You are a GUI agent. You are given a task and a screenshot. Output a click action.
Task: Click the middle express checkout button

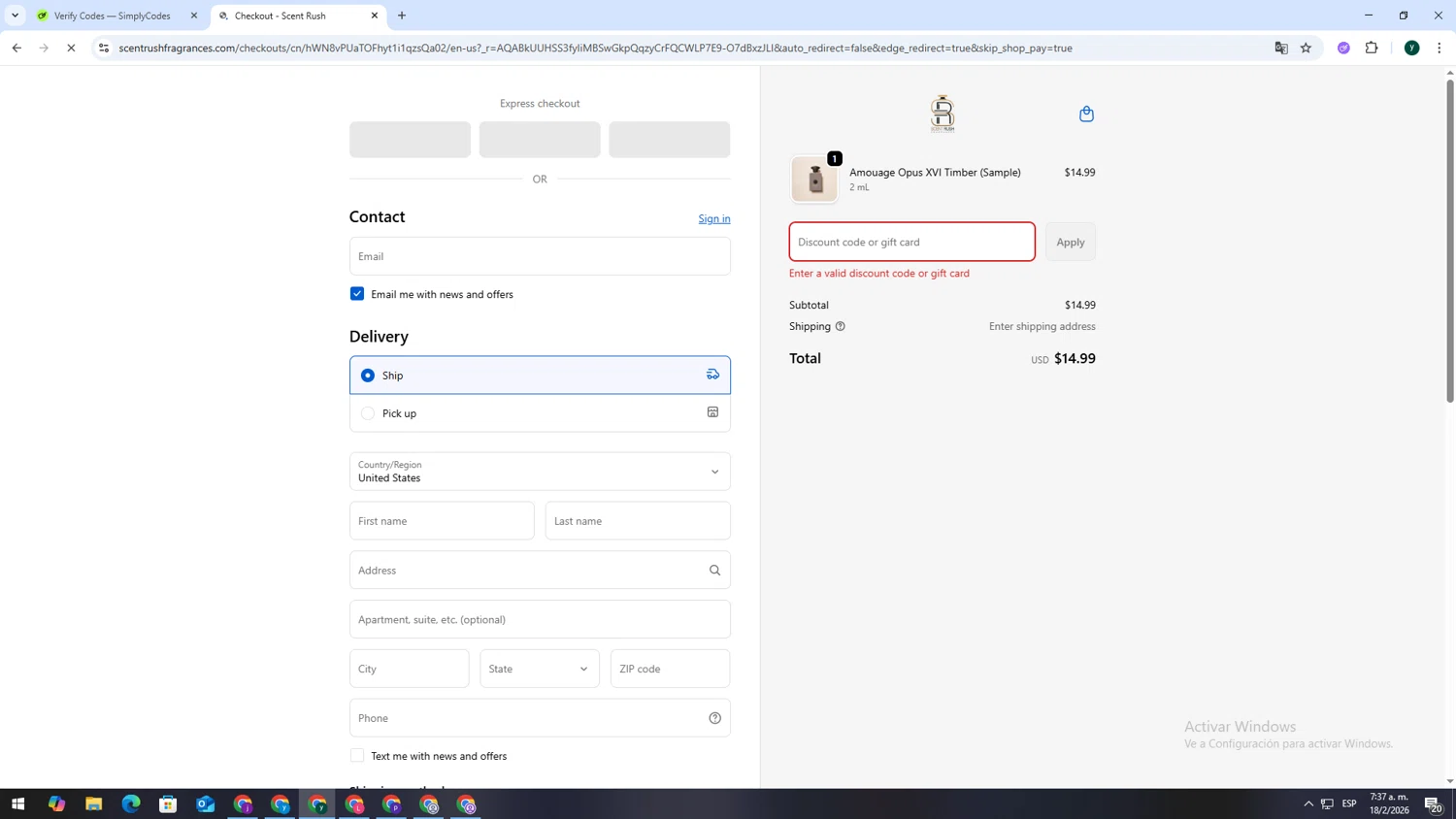click(x=540, y=140)
